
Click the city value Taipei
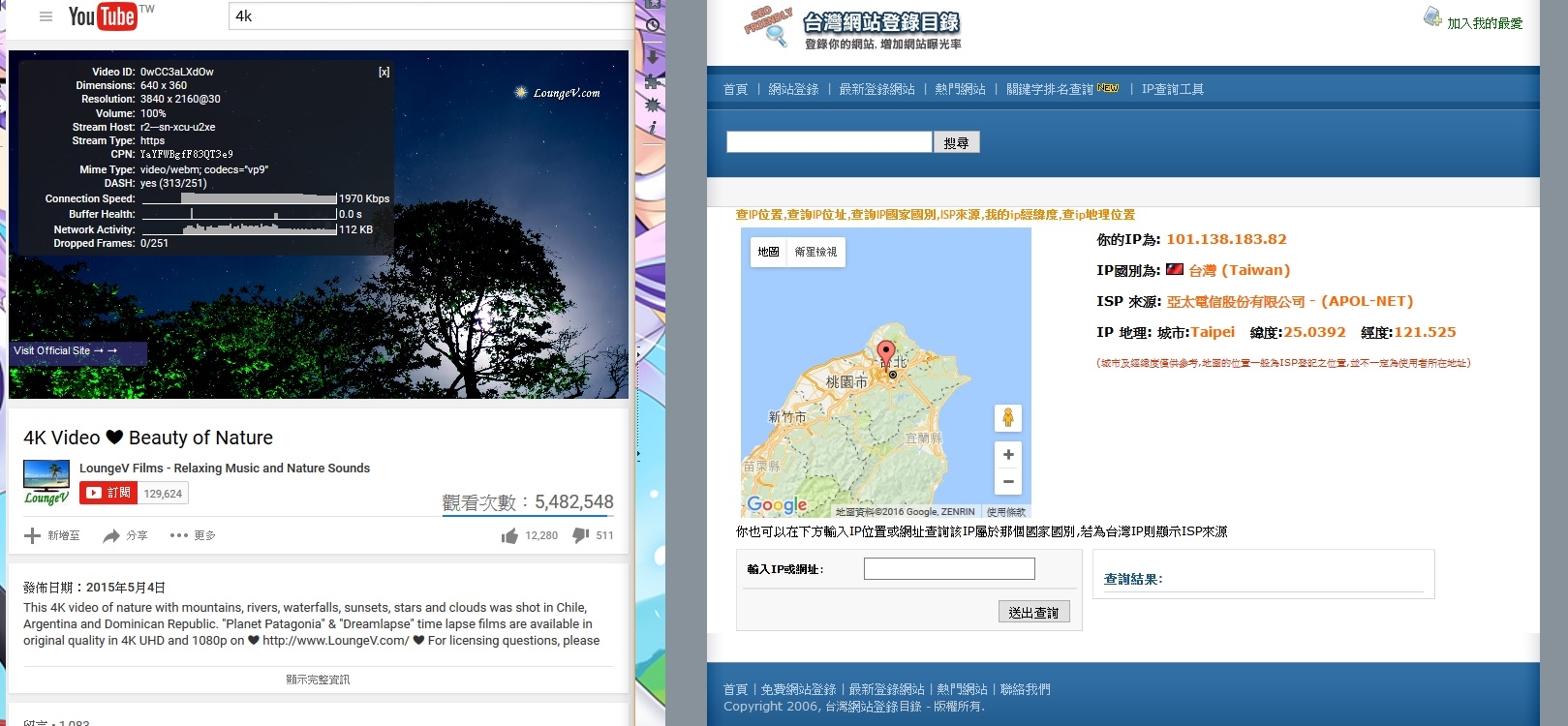tap(1213, 332)
